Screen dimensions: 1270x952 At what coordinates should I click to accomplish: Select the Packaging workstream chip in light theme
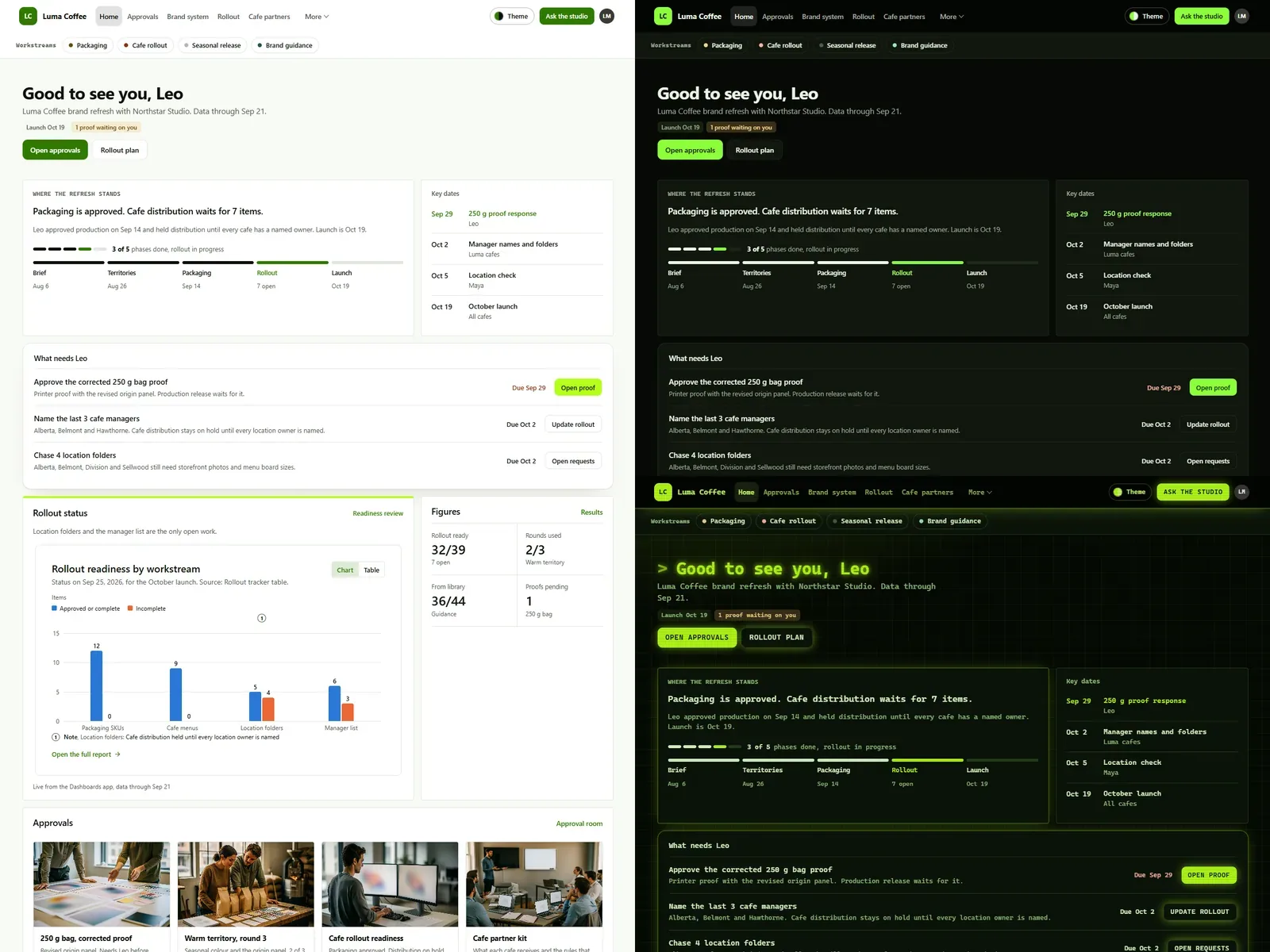coord(87,45)
